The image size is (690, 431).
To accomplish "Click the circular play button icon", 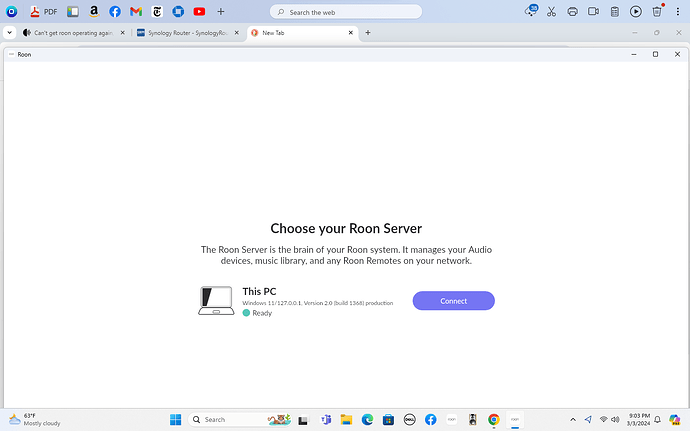I will pos(636,12).
